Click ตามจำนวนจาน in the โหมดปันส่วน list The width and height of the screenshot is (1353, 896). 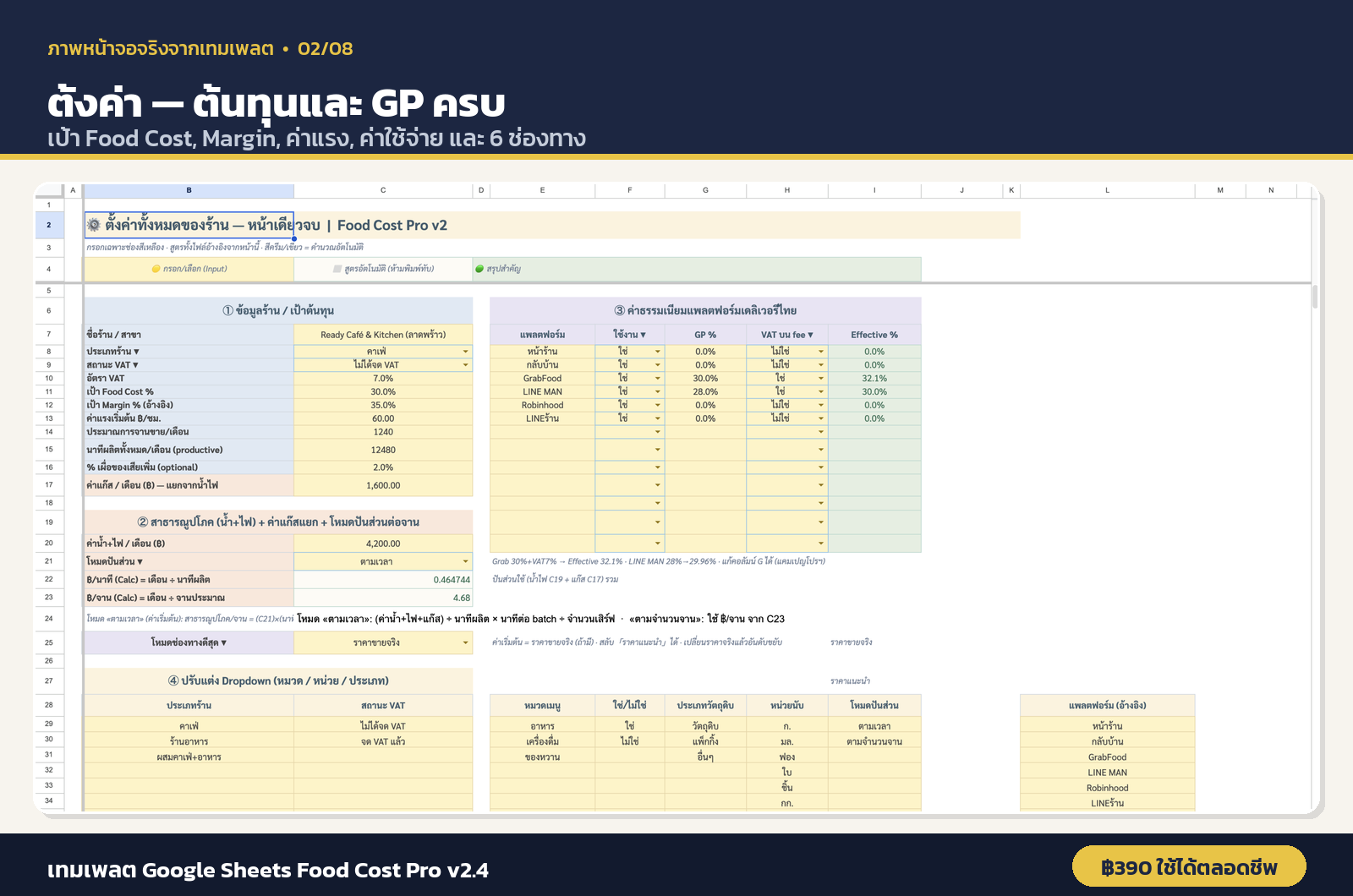click(x=874, y=742)
